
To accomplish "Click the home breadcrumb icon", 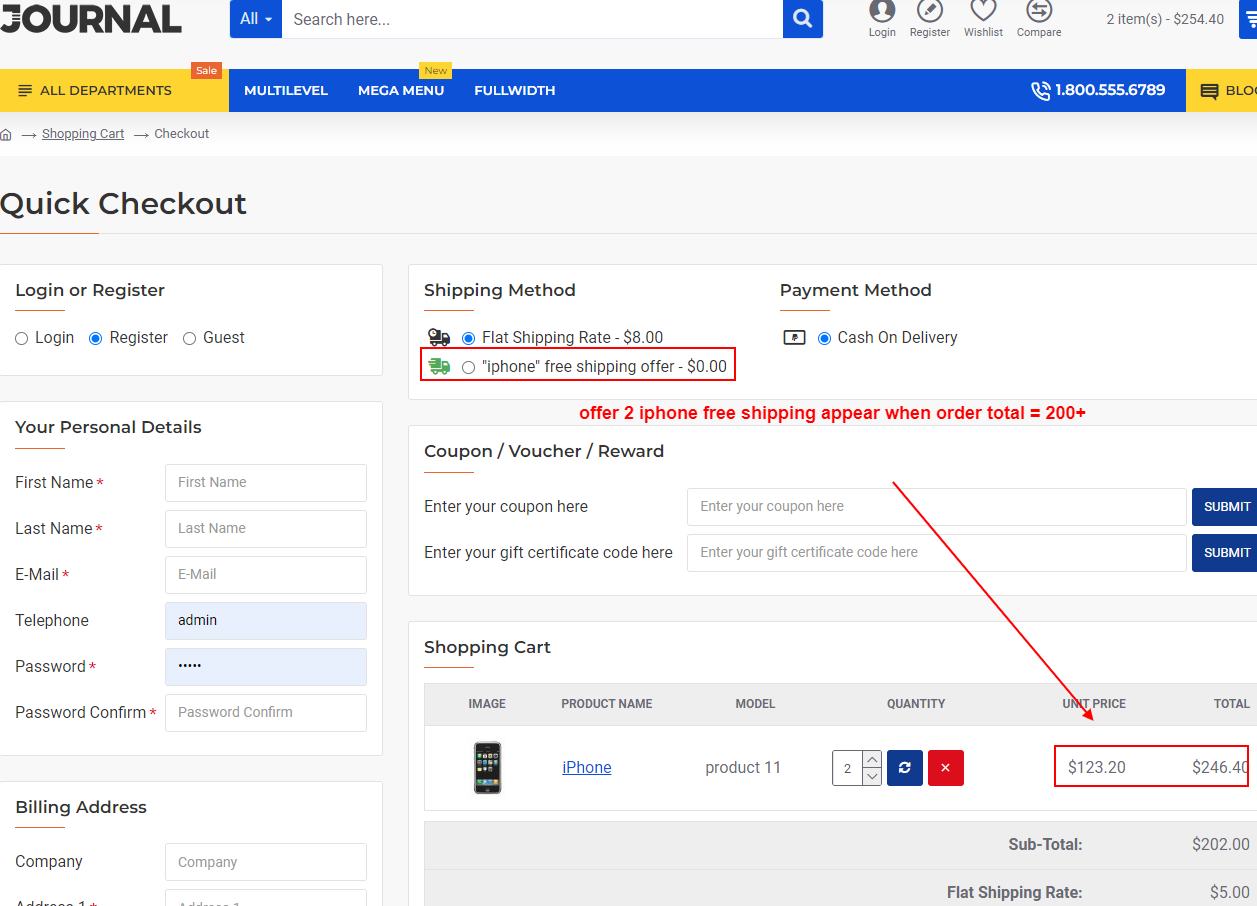I will [x=6, y=134].
